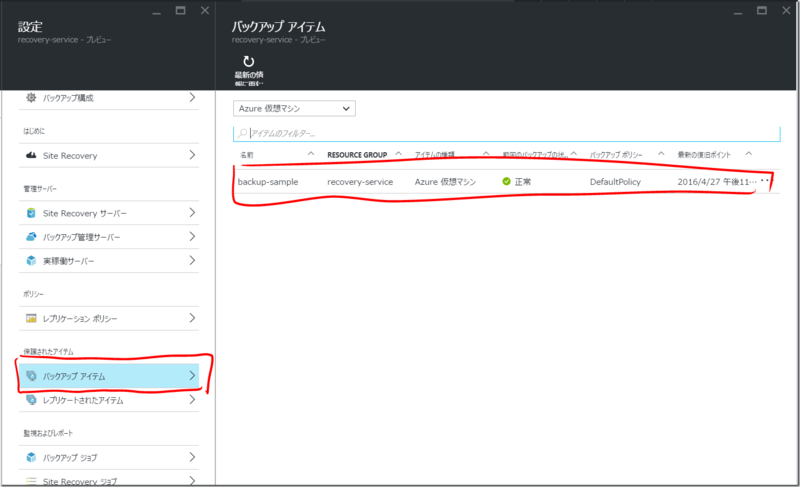Expand the バックアップ管理サーバー chevron
800x487 pixels.
pos(192,236)
